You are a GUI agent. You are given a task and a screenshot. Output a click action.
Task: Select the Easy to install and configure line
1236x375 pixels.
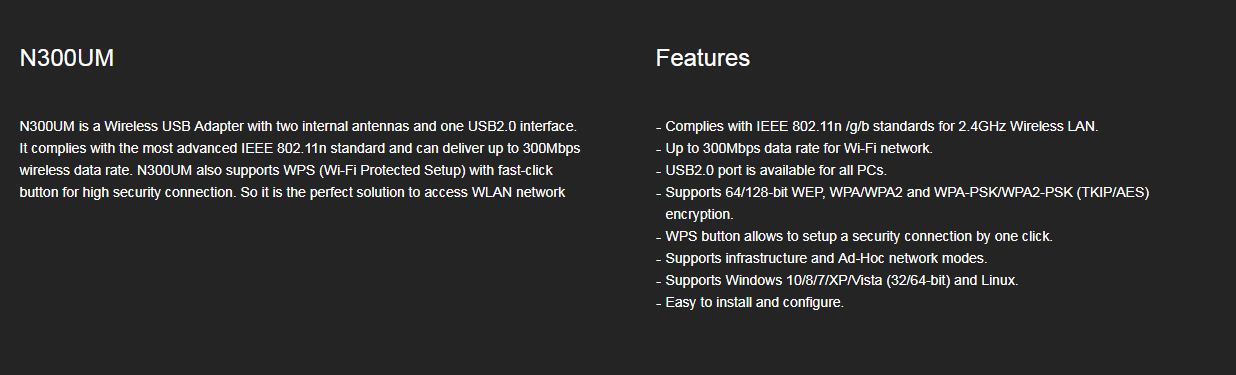pyautogui.click(x=754, y=302)
